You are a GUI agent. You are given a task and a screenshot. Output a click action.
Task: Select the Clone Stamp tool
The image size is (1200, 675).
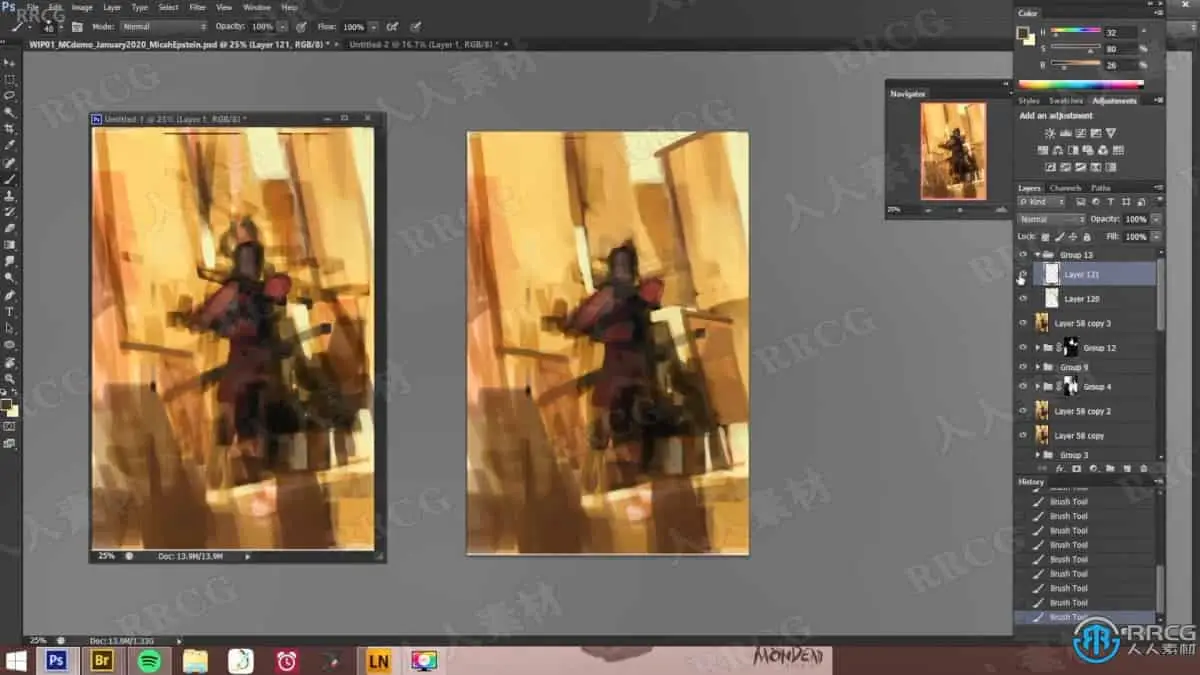[x=10, y=195]
